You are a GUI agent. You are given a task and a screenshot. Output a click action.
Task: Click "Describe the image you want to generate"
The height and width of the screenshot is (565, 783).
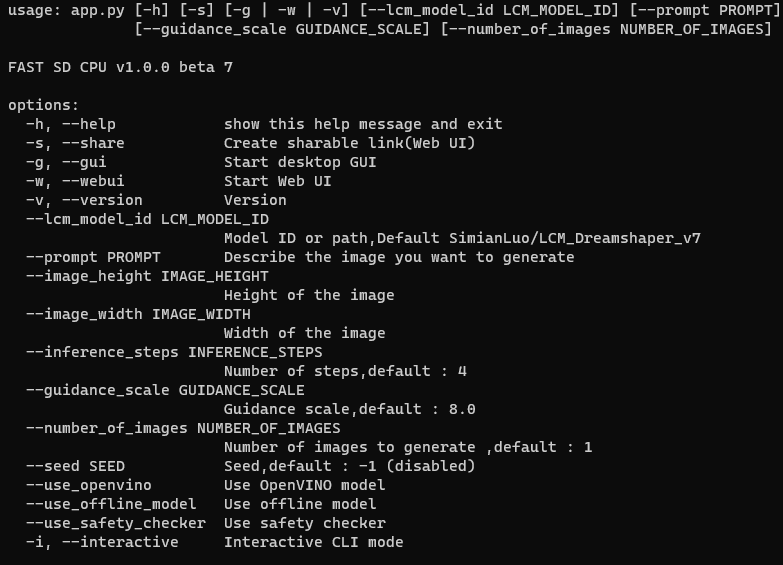point(399,257)
